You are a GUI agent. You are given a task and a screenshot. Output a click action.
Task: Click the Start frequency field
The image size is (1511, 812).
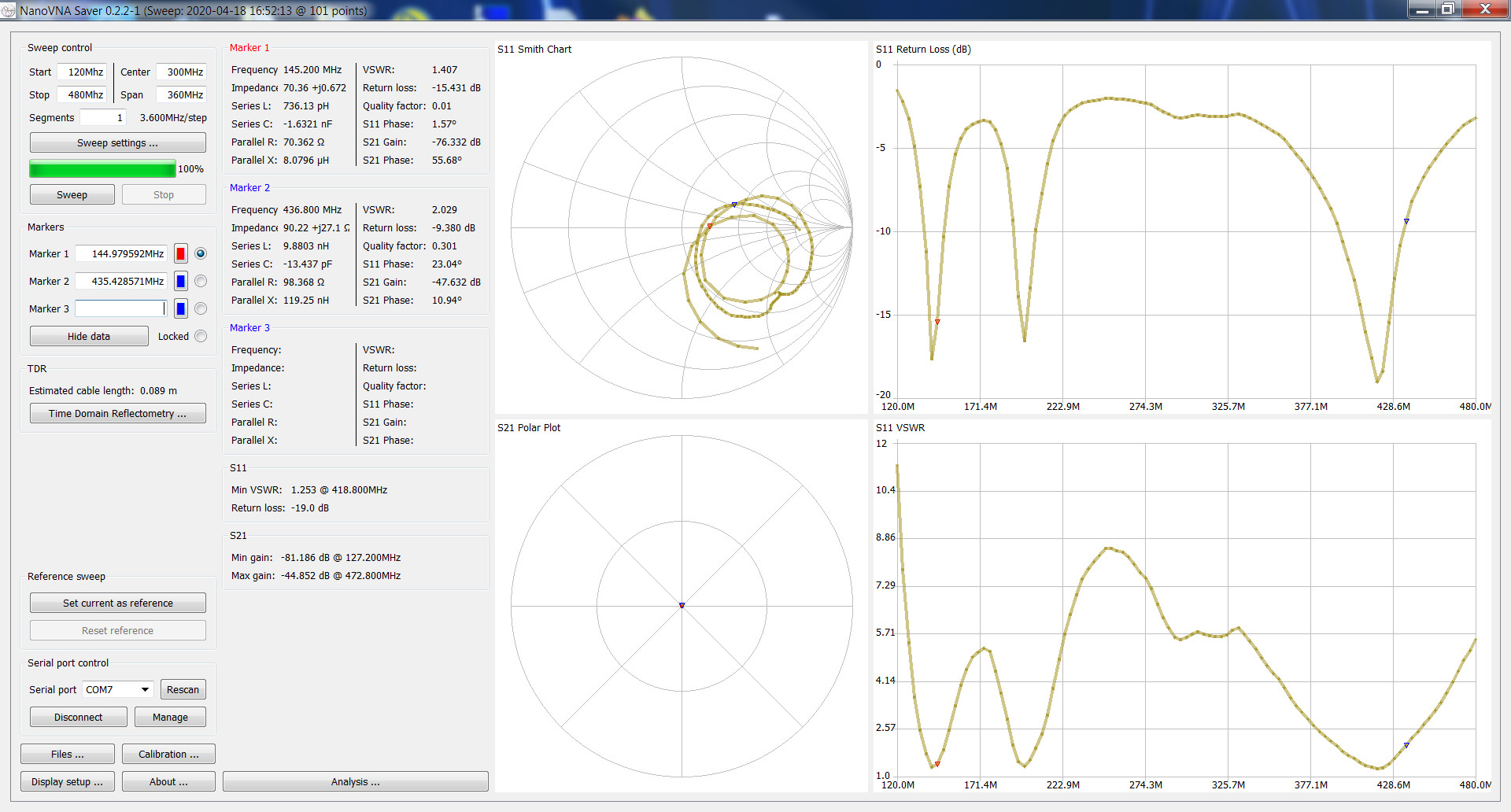coord(83,72)
